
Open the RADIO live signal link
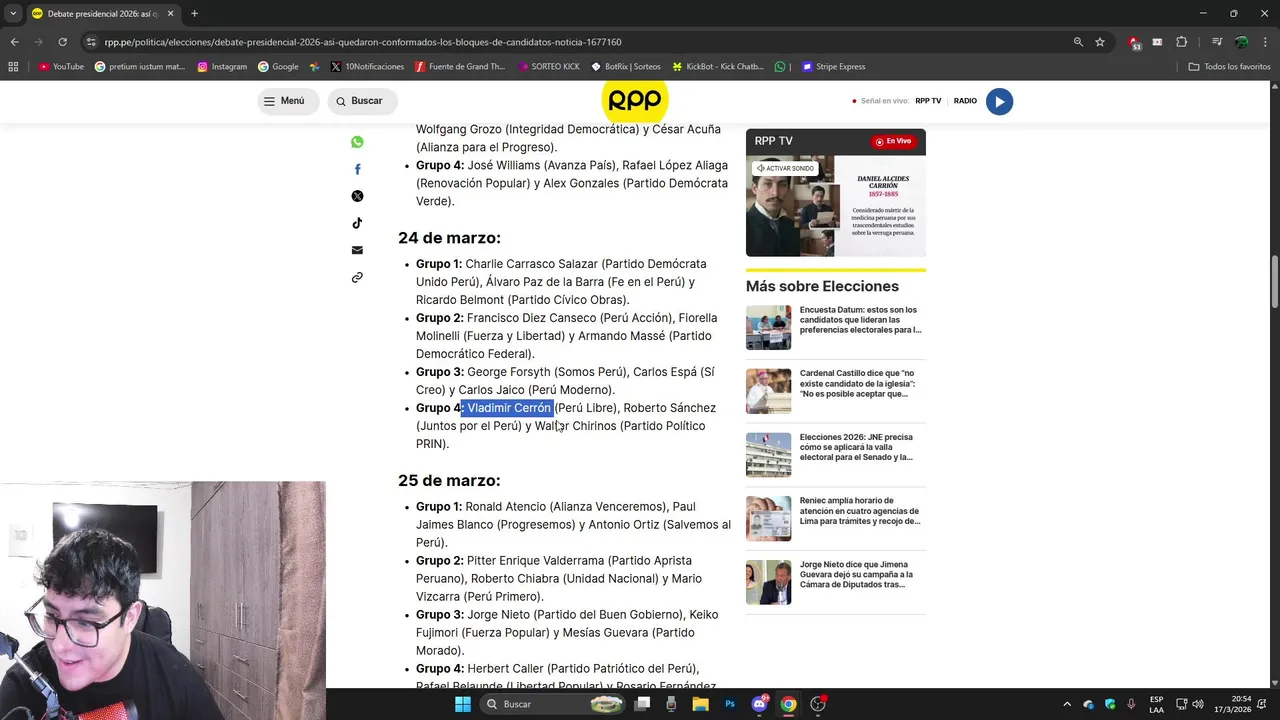pos(965,101)
